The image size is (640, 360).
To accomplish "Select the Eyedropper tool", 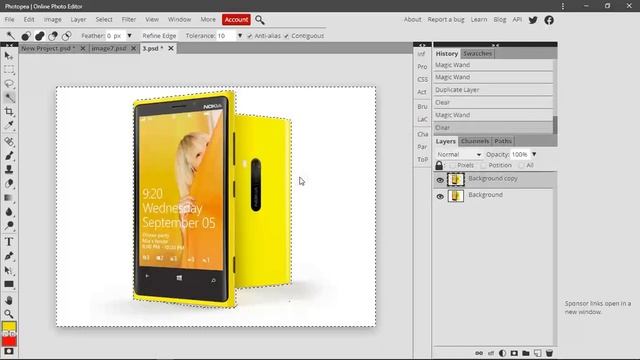I will point(9,125).
